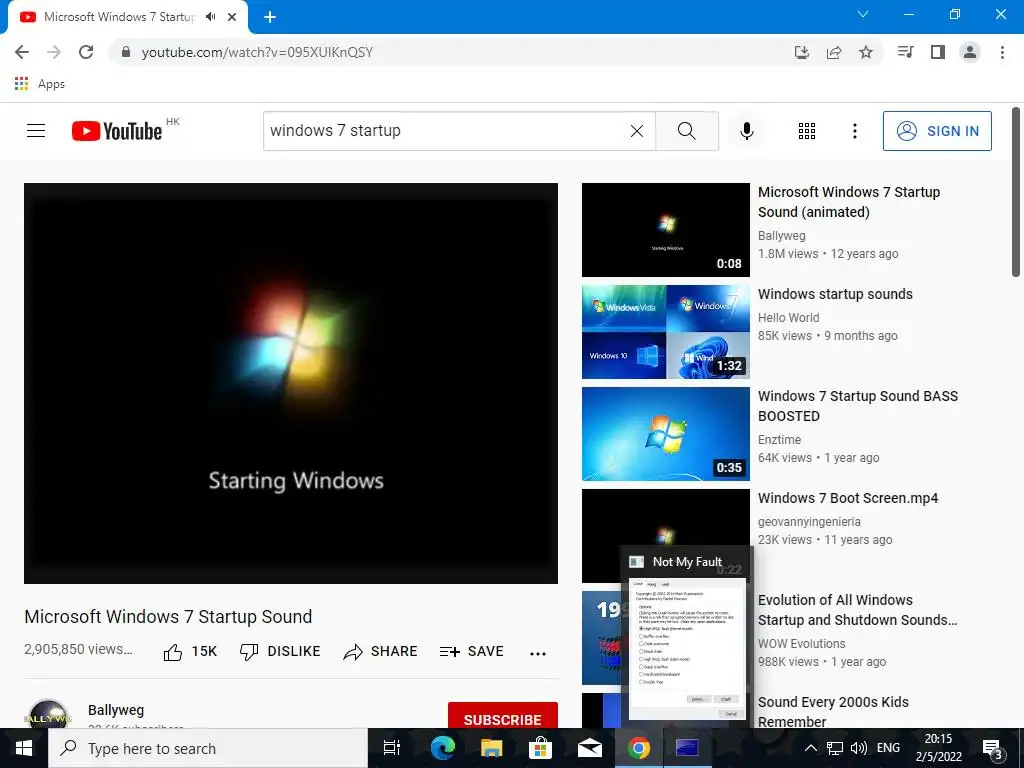Search with your voice microphone button
Image resolution: width=1024 pixels, height=768 pixels.
pyautogui.click(x=747, y=131)
